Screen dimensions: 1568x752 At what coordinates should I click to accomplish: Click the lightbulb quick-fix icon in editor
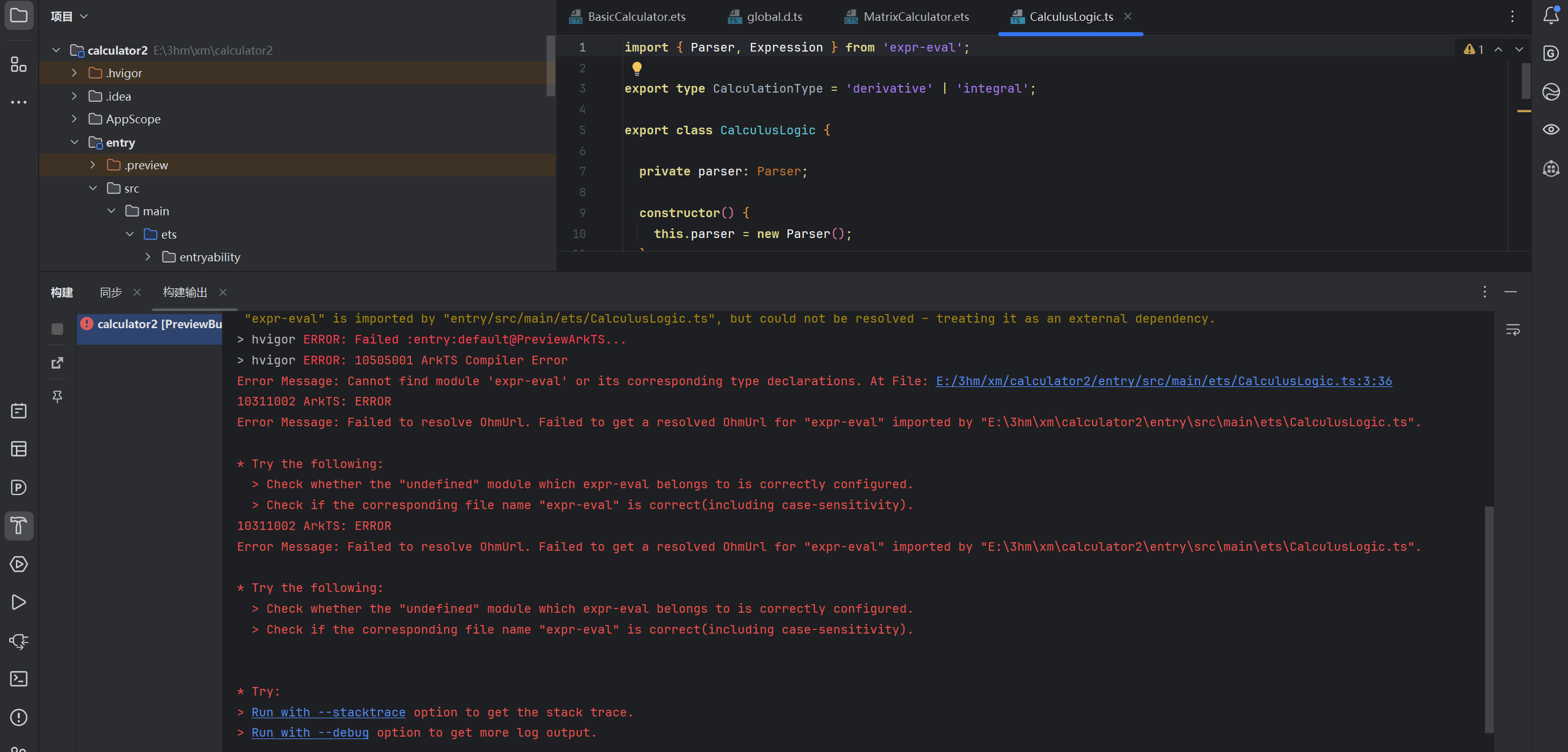point(637,68)
